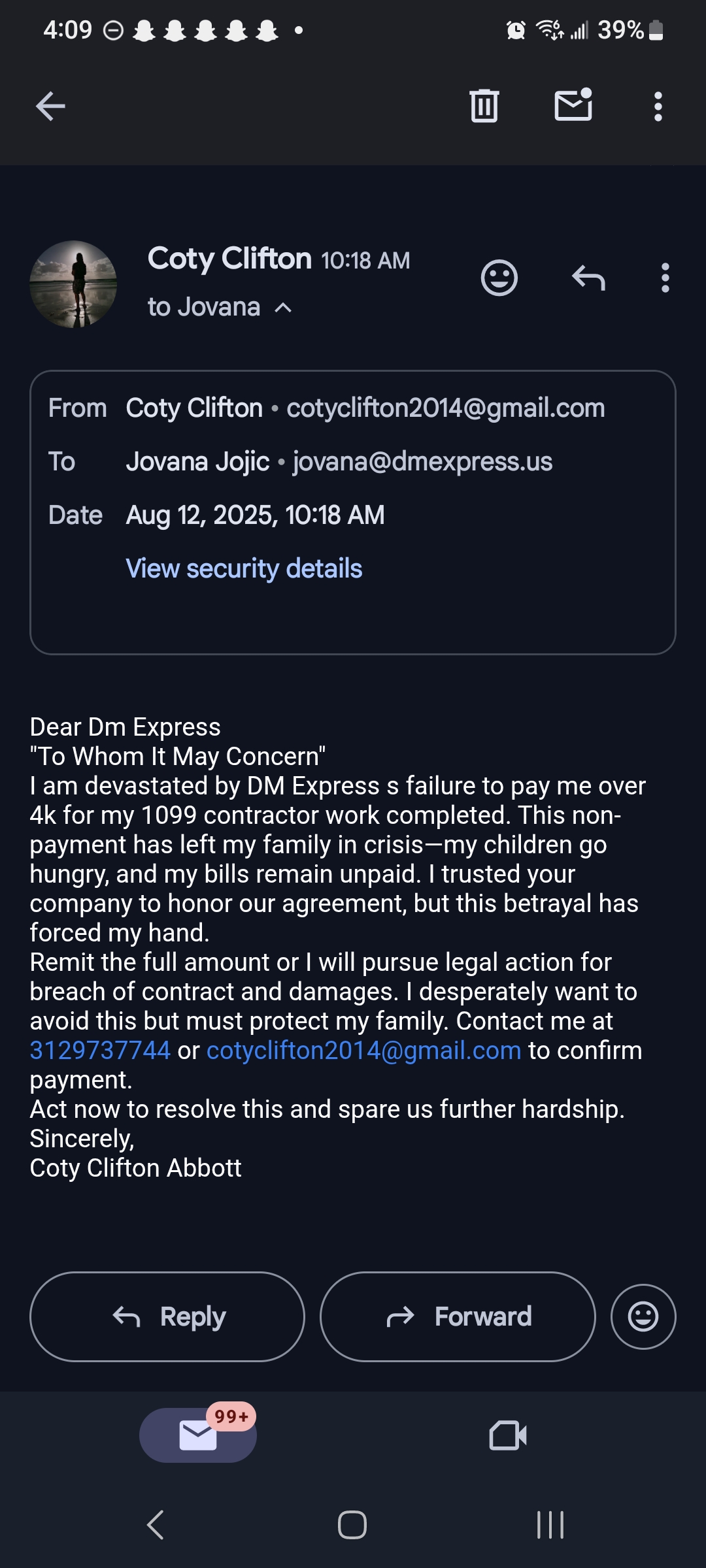Tap emoji reaction button beside Forward

tap(643, 1316)
